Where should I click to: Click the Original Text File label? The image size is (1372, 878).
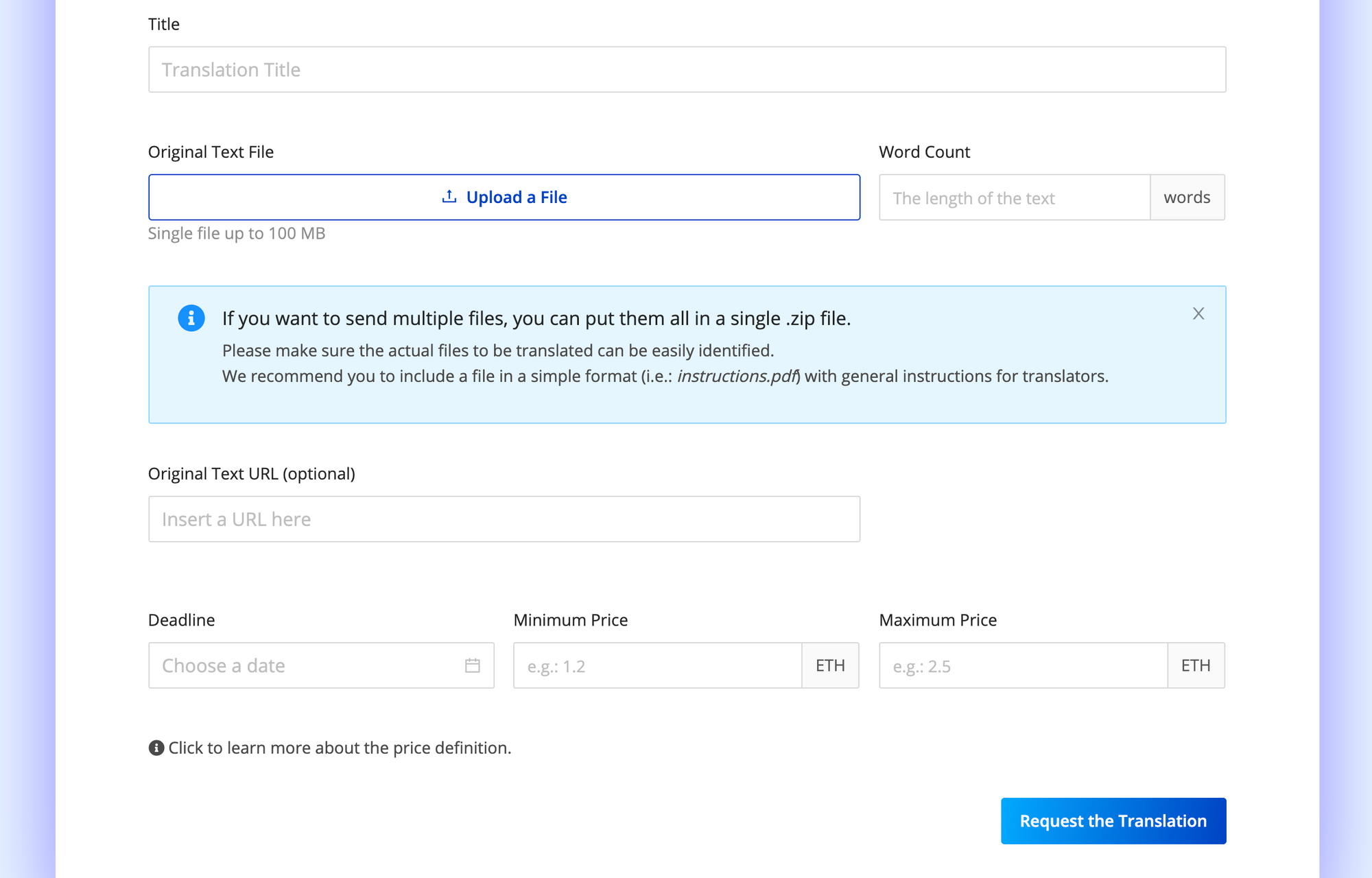coord(211,152)
